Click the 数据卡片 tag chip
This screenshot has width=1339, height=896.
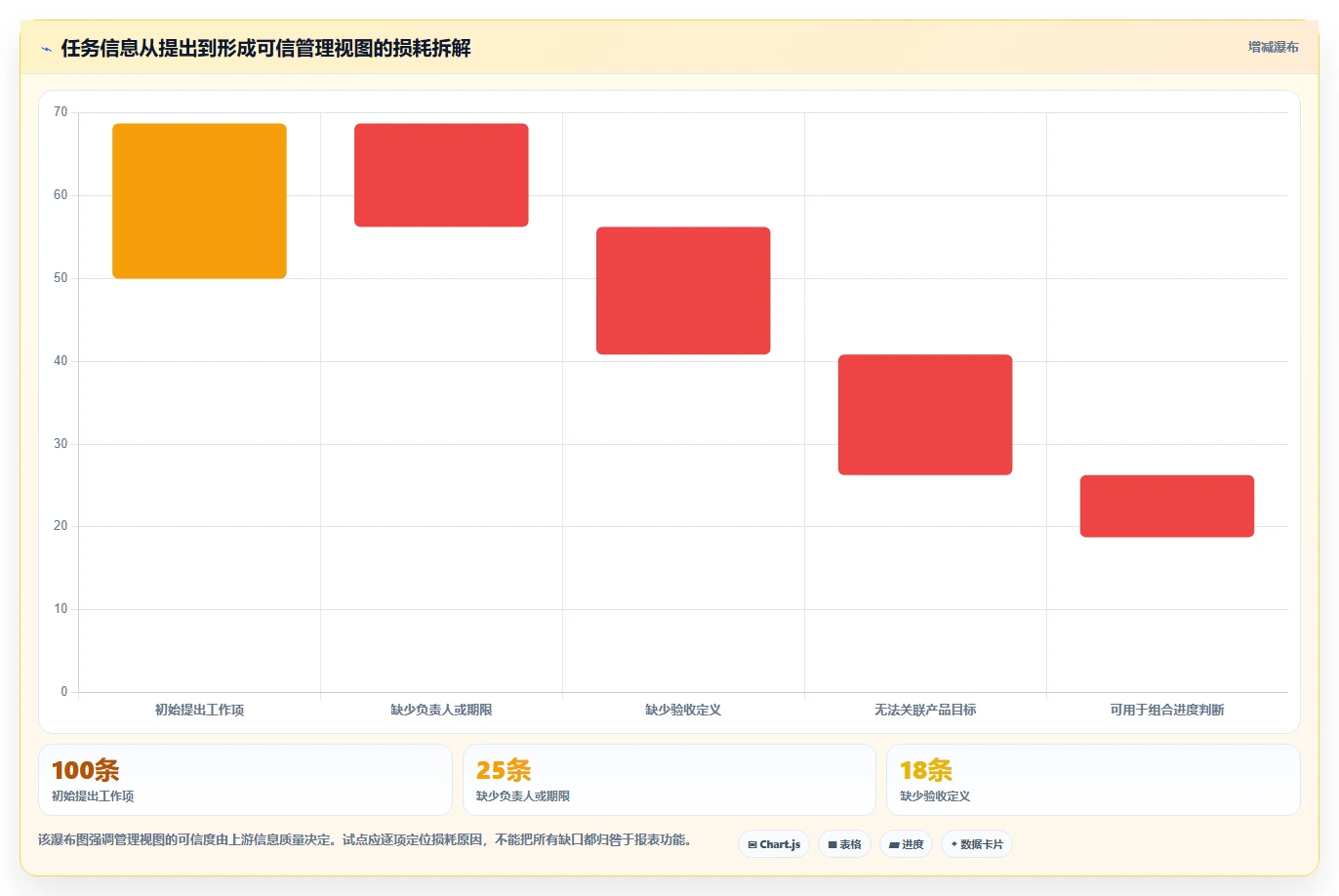click(977, 844)
